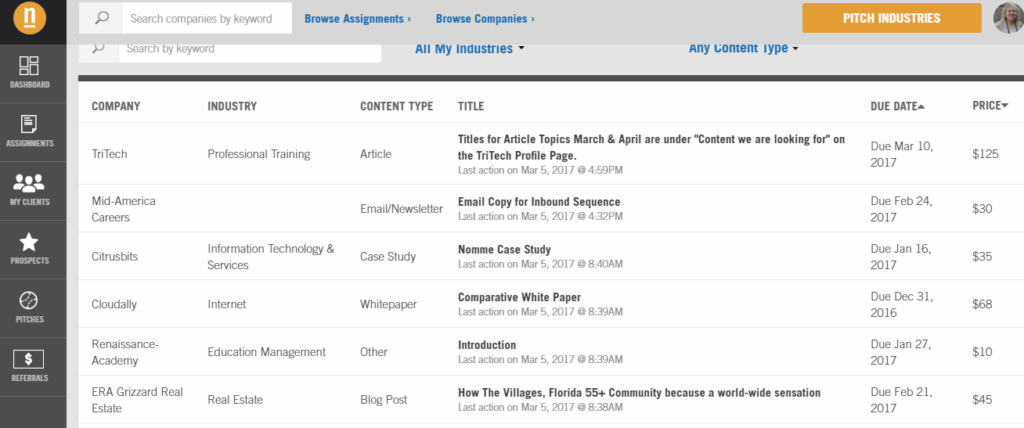
Task: Select the TriTech company cell
Action: tap(109, 154)
